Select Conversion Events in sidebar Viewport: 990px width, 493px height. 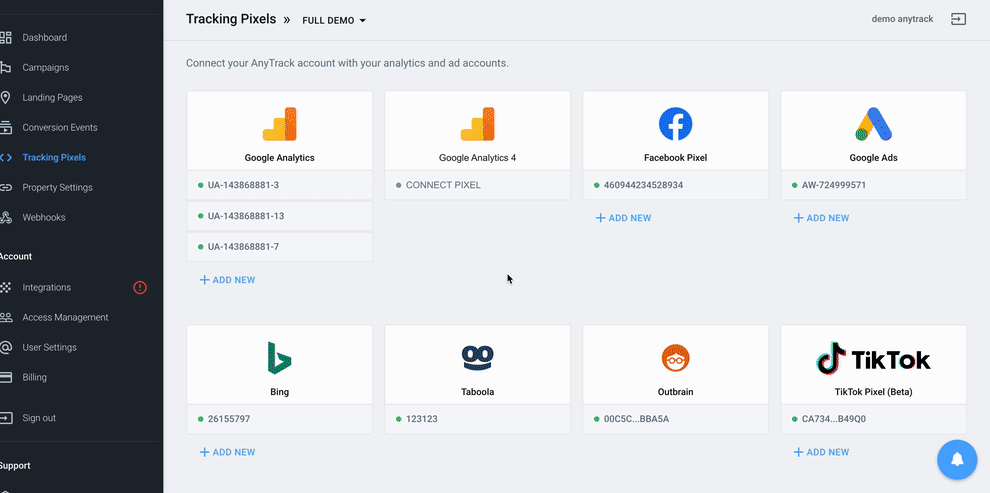pyautogui.click(x=60, y=128)
